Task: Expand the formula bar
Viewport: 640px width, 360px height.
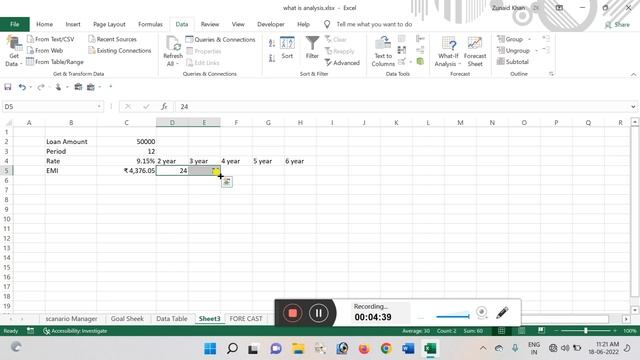Action: pos(633,107)
